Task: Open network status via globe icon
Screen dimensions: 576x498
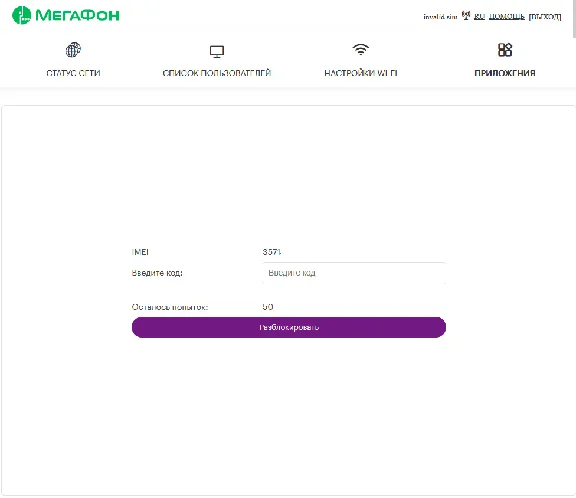Action: coord(73,50)
